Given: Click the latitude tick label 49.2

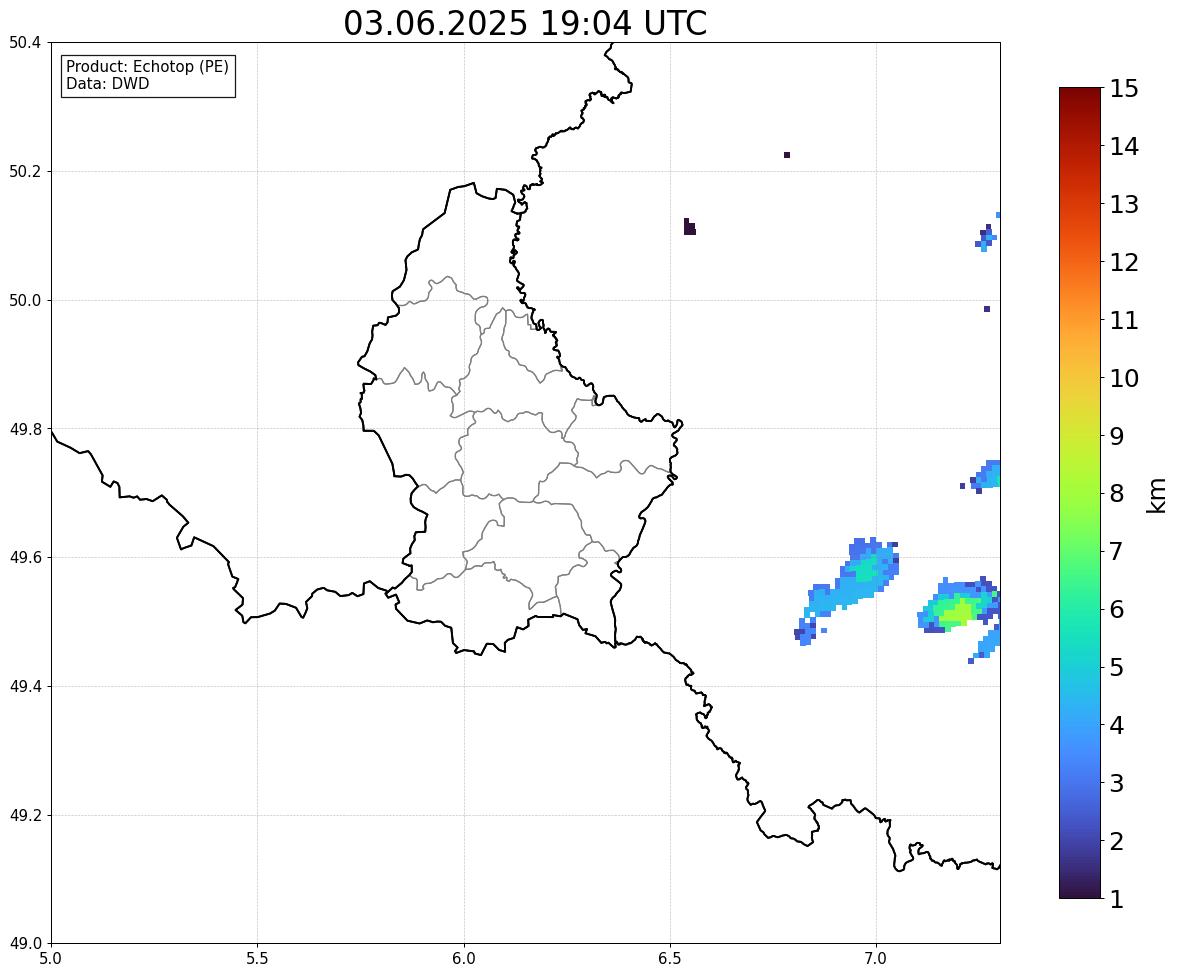Looking at the screenshot, I should click(25, 815).
